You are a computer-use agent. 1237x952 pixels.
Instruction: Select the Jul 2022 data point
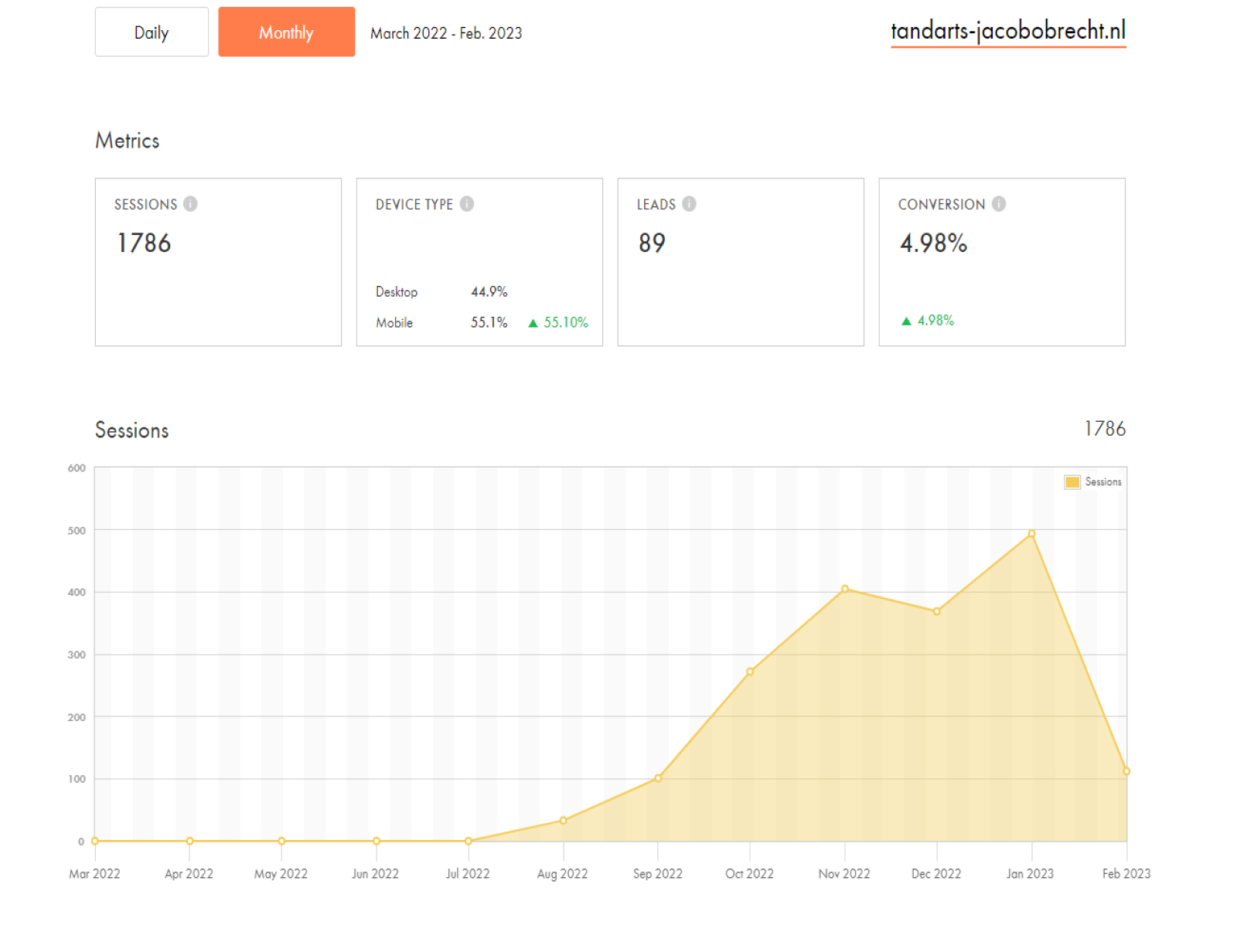(468, 841)
